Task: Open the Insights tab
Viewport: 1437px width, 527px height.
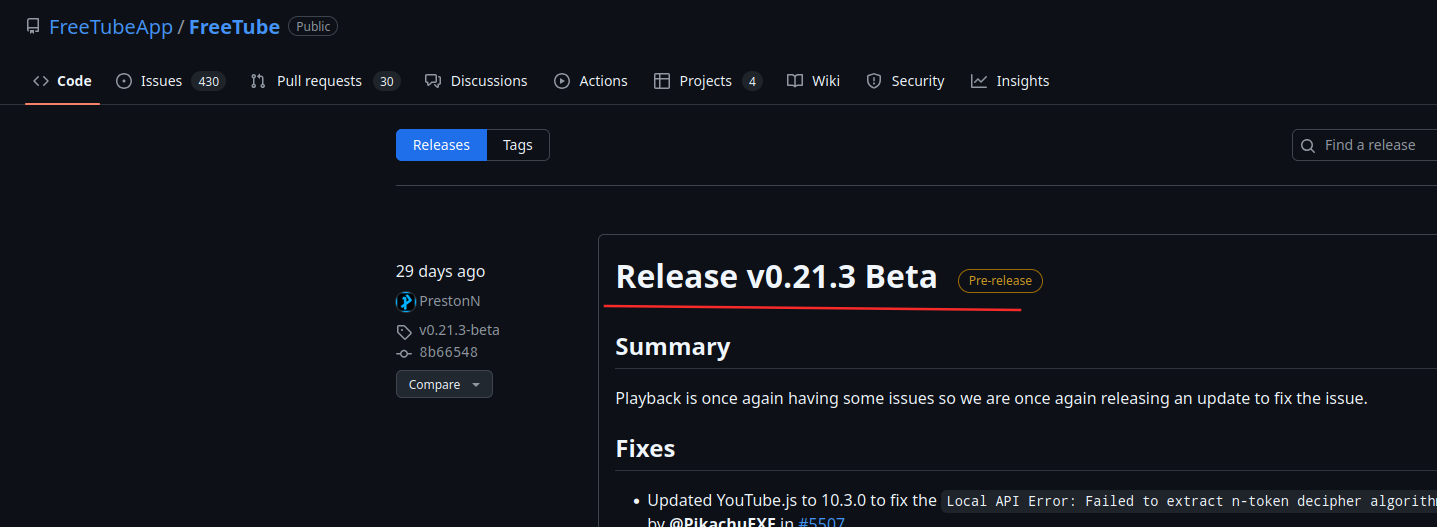Action: pyautogui.click(x=1010, y=81)
